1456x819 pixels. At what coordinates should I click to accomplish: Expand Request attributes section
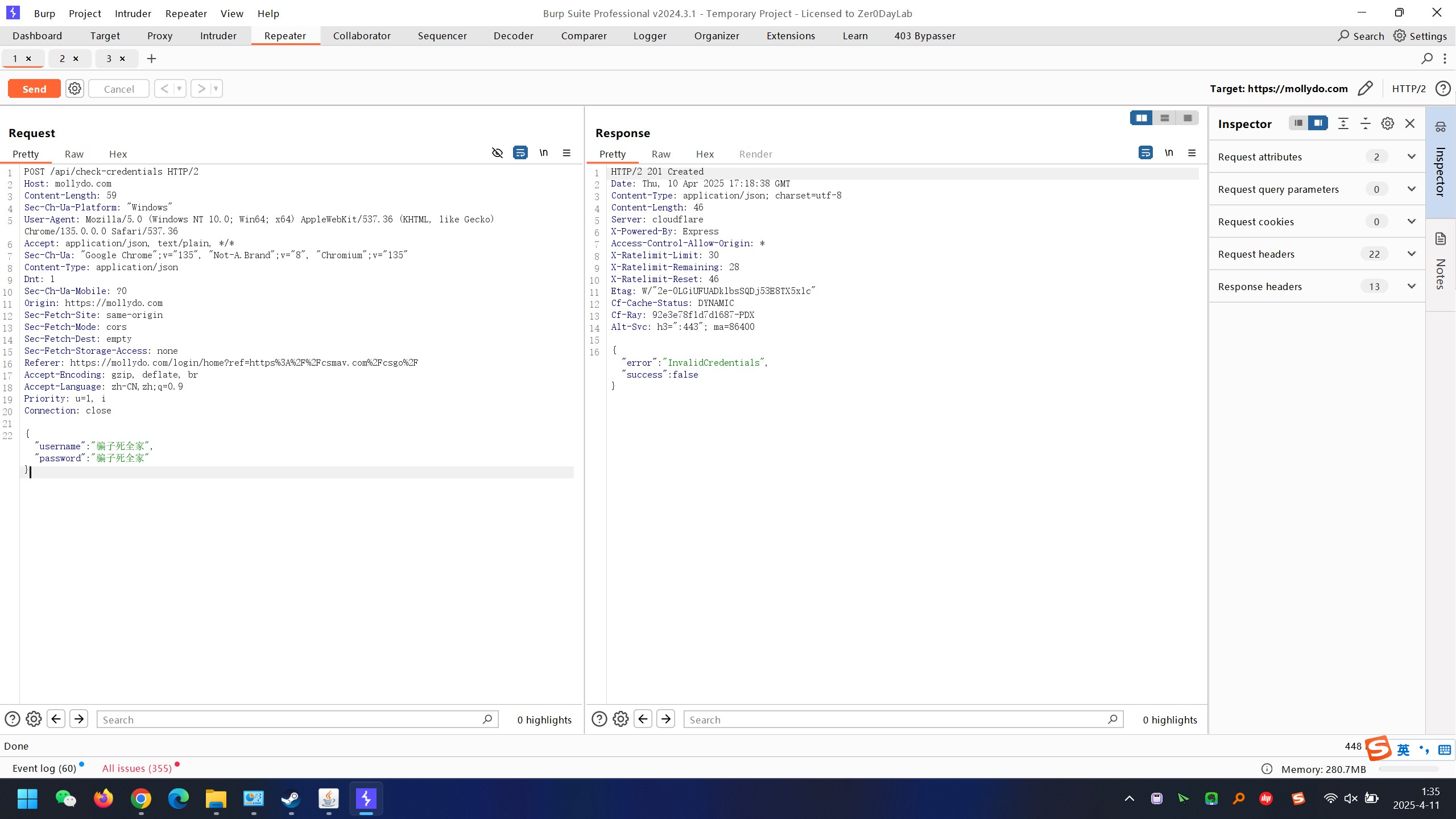(x=1411, y=156)
